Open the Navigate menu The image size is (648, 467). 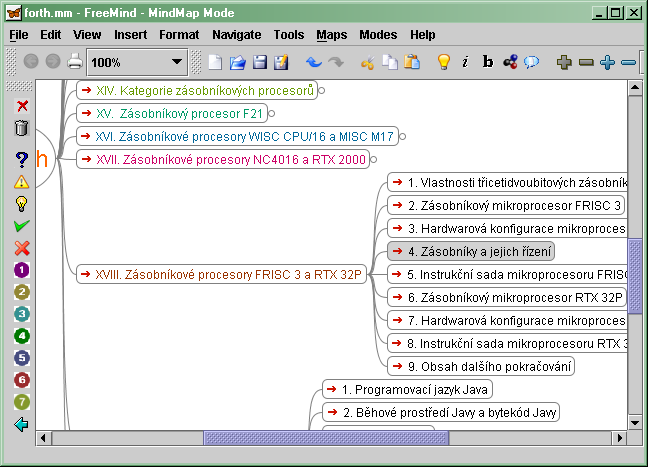pos(236,35)
